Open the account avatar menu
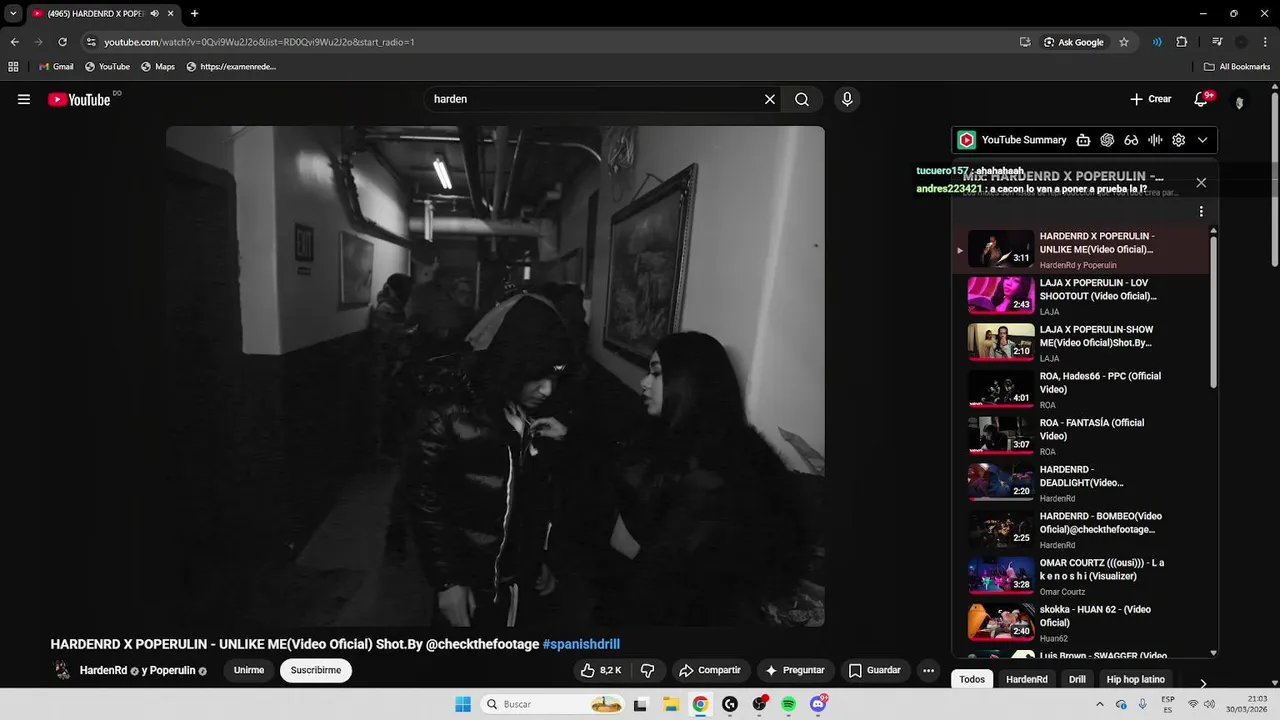The height and width of the screenshot is (720, 1280). (x=1240, y=101)
